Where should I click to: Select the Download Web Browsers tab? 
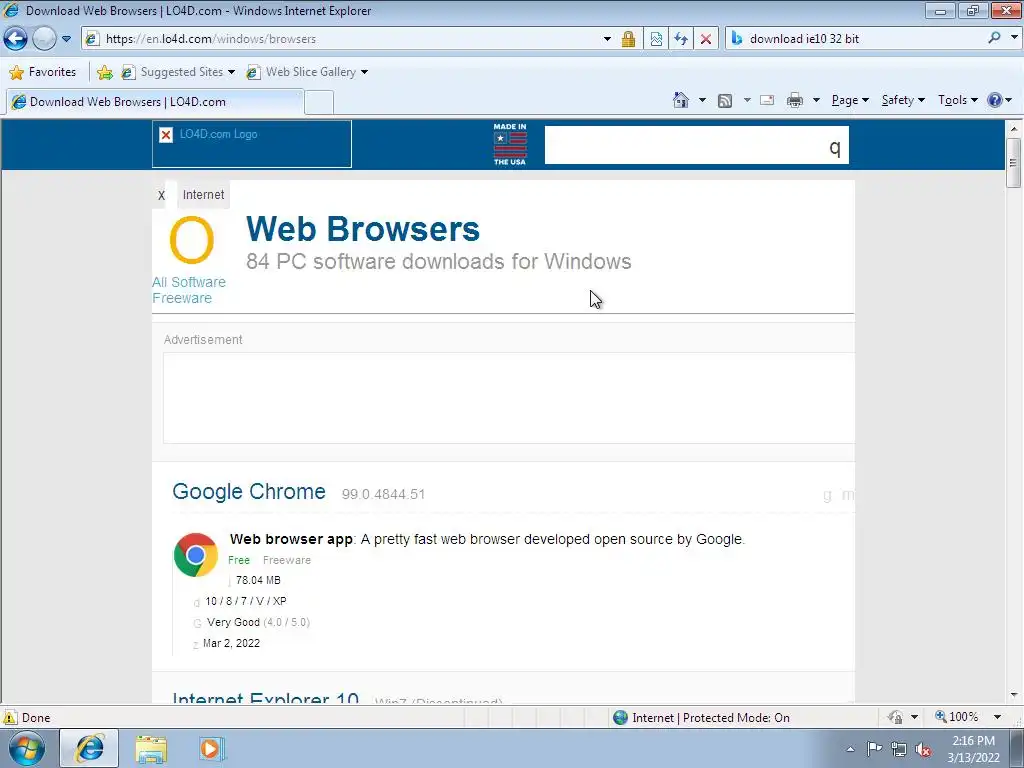click(x=155, y=102)
